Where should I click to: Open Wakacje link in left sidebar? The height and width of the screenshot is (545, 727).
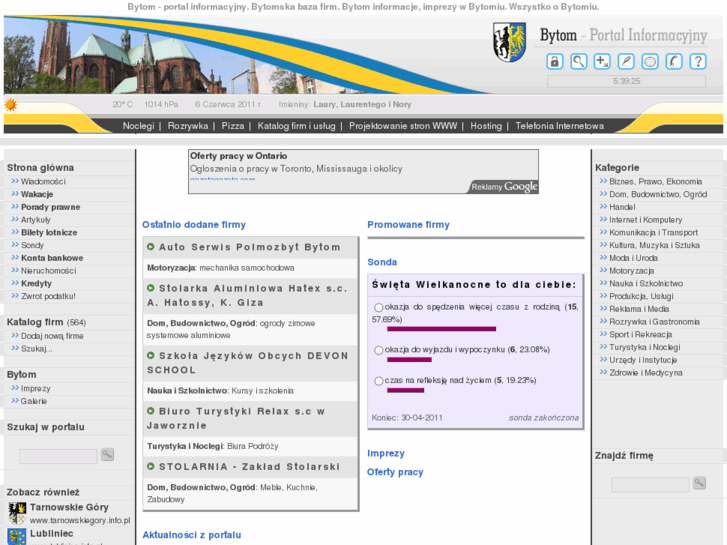click(x=37, y=194)
